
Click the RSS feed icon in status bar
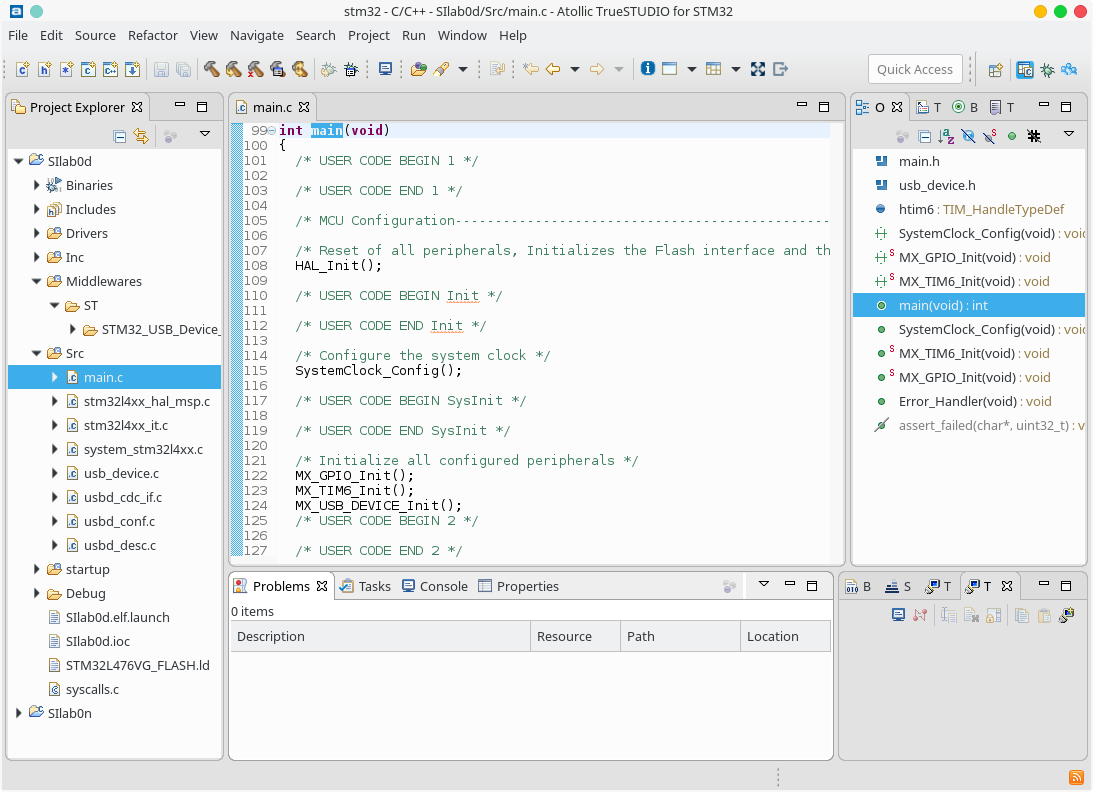(1076, 777)
